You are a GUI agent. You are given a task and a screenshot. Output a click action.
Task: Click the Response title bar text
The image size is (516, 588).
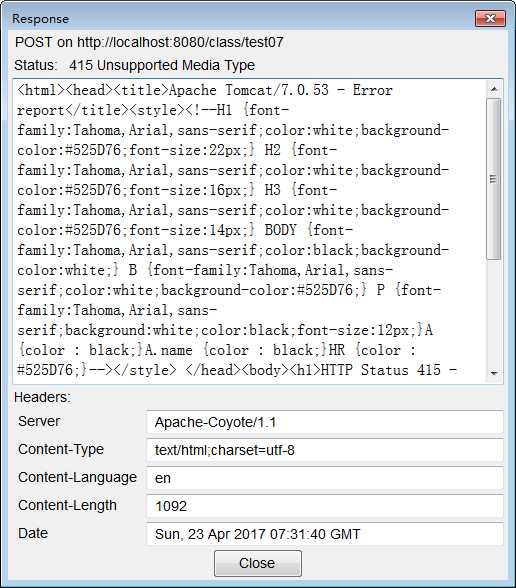tap(40, 19)
